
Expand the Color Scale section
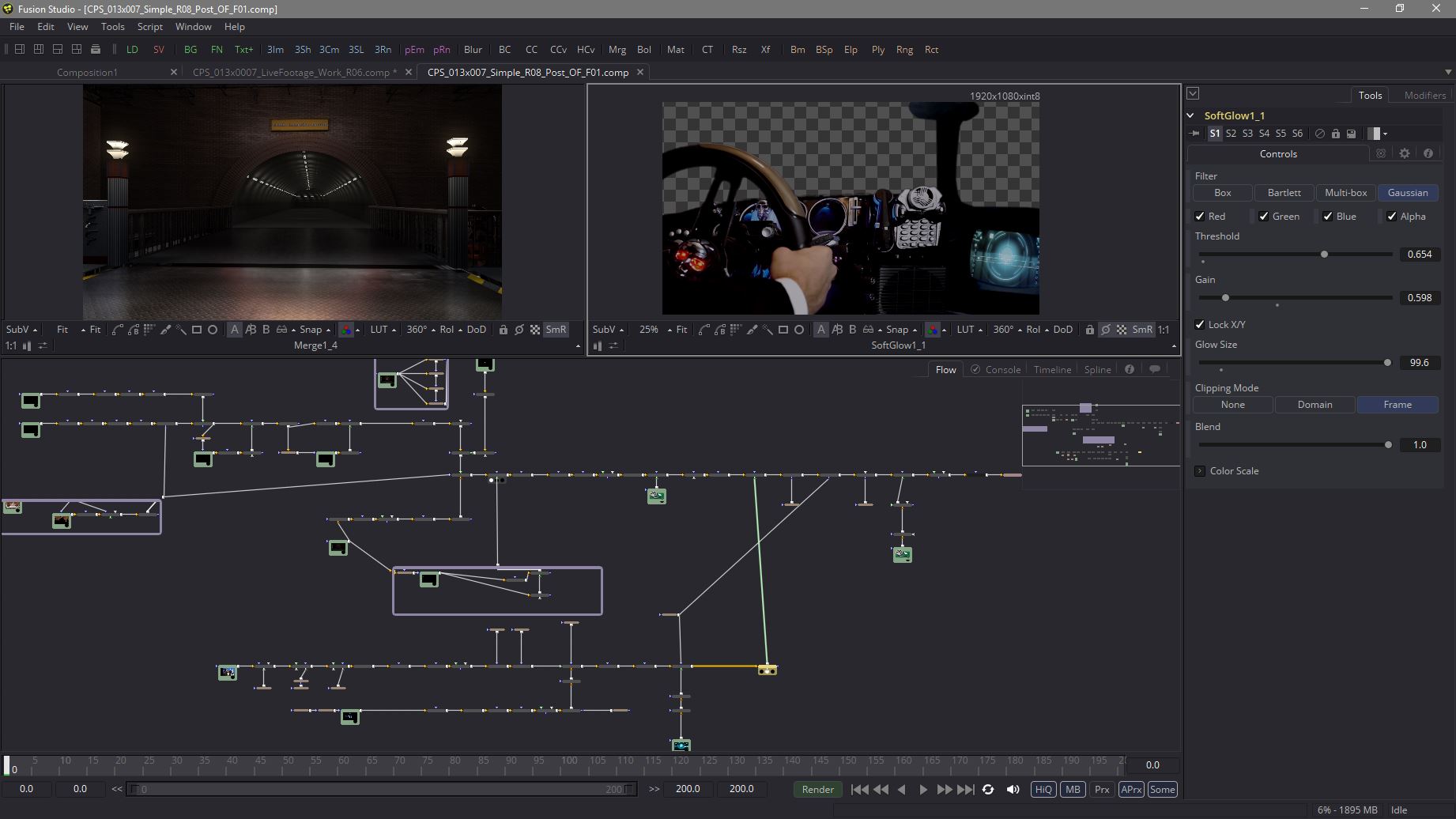click(x=1200, y=471)
